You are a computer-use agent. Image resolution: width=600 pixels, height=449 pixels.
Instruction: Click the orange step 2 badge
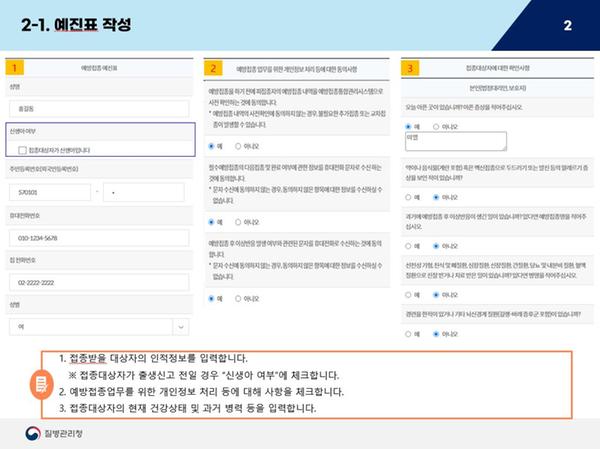213,67
